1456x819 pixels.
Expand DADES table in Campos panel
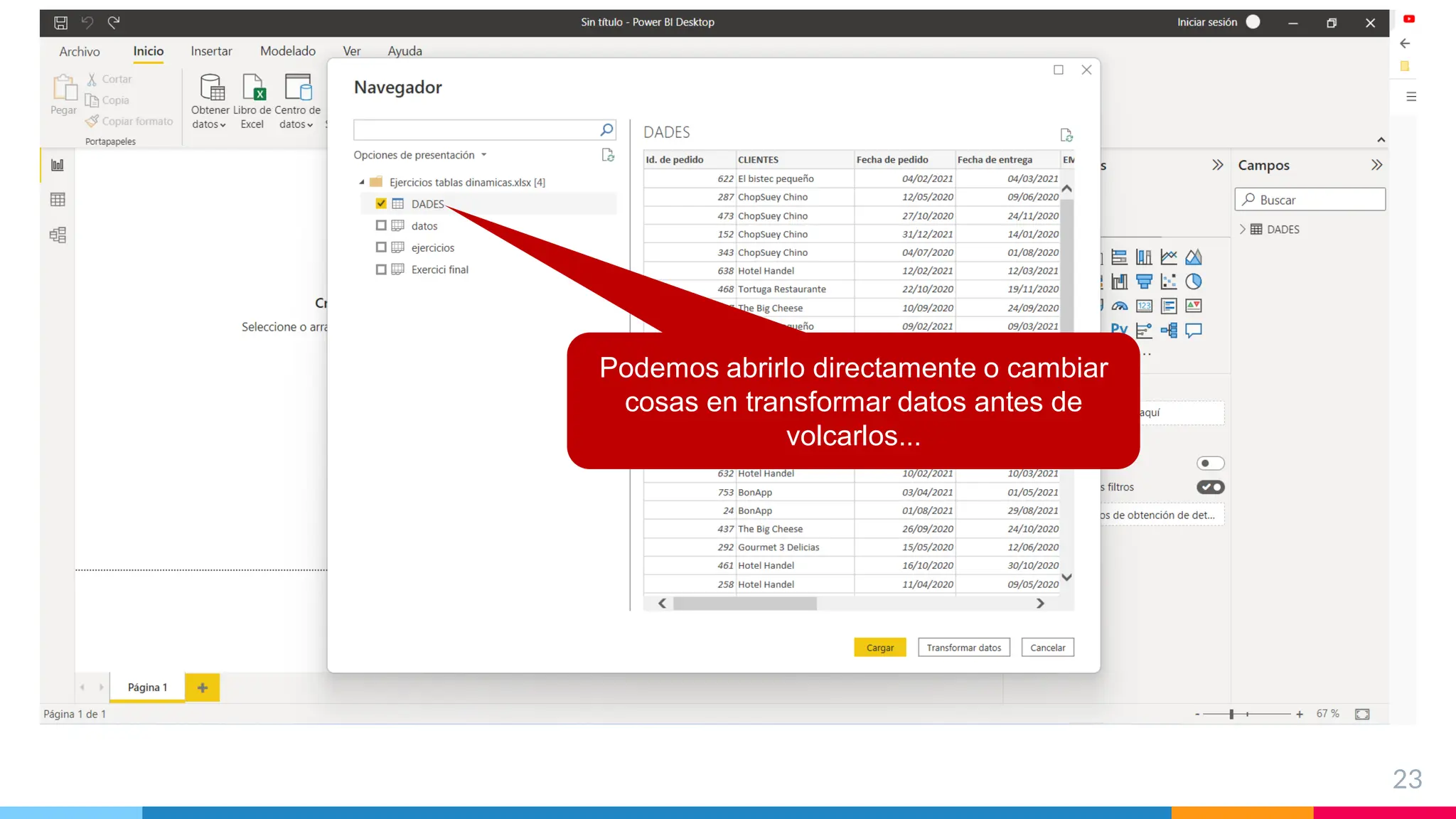click(x=1242, y=229)
